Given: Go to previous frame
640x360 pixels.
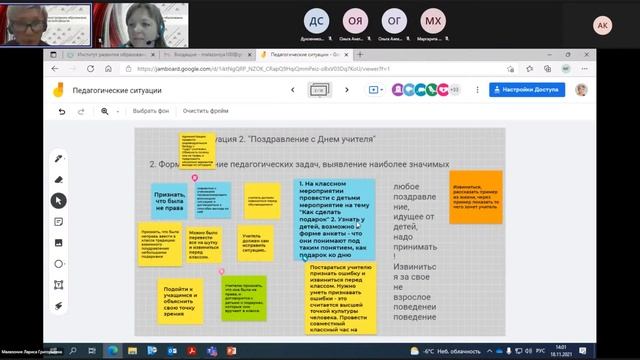Looking at the screenshot, I should coord(293,90).
